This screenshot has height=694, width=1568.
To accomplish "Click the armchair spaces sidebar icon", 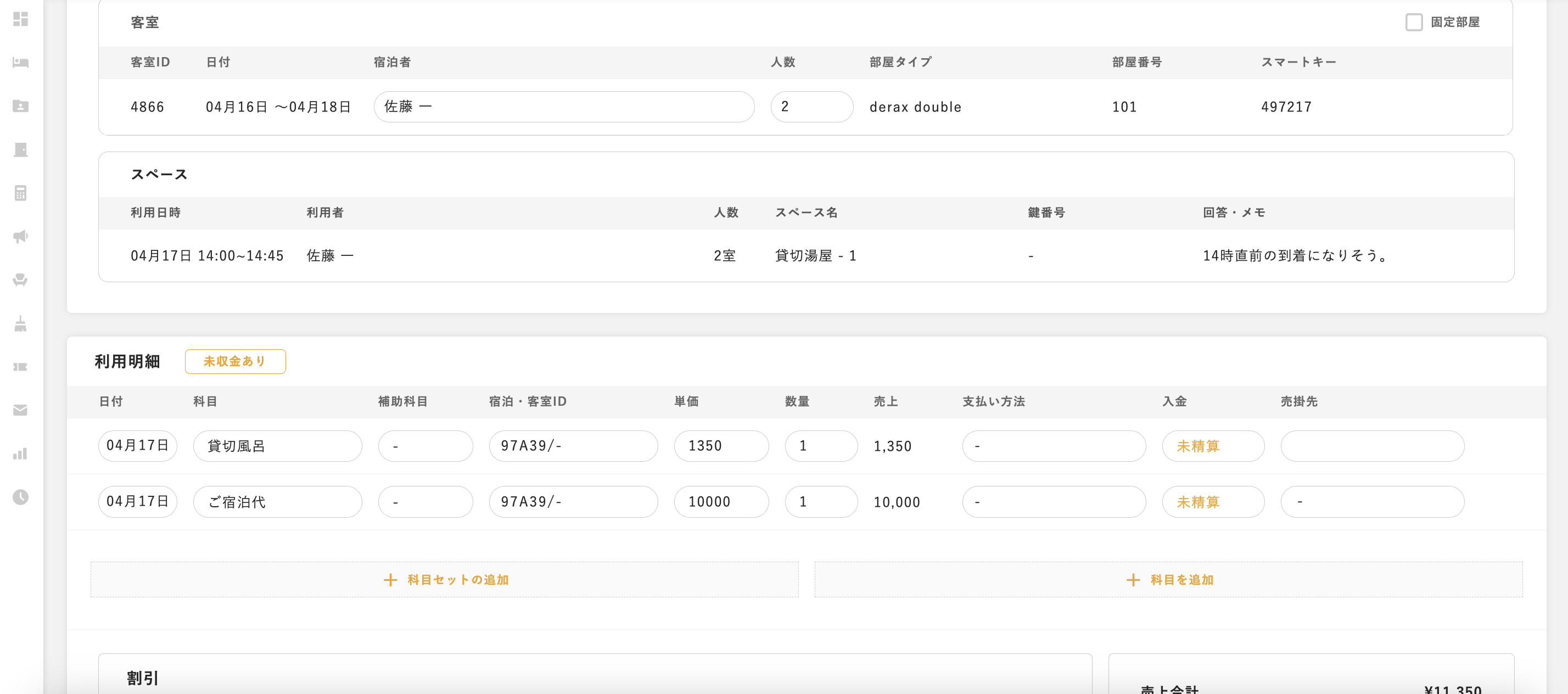I will [21, 280].
